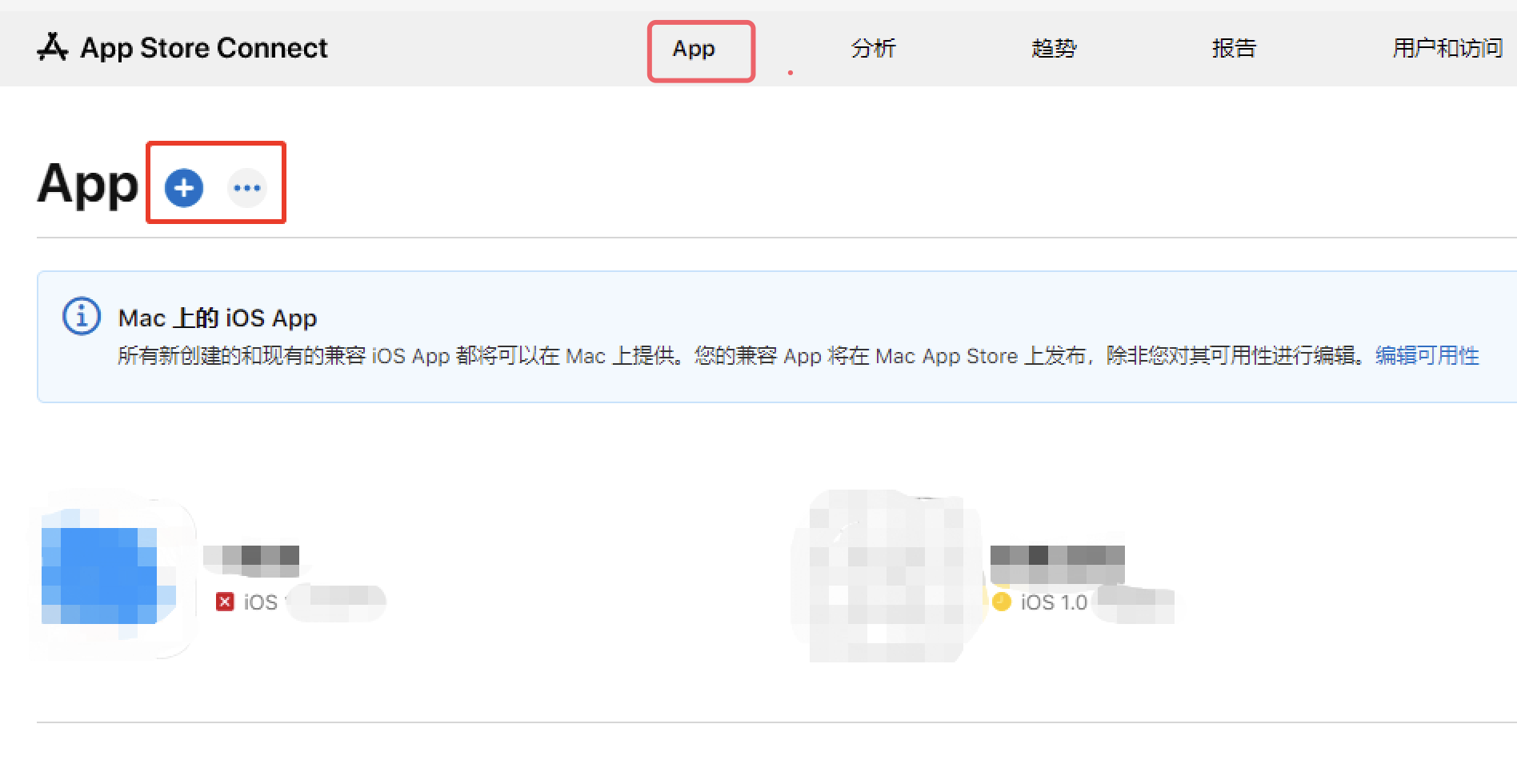
Task: Open the ellipsis more-options menu beside App
Action: pyautogui.click(x=247, y=188)
